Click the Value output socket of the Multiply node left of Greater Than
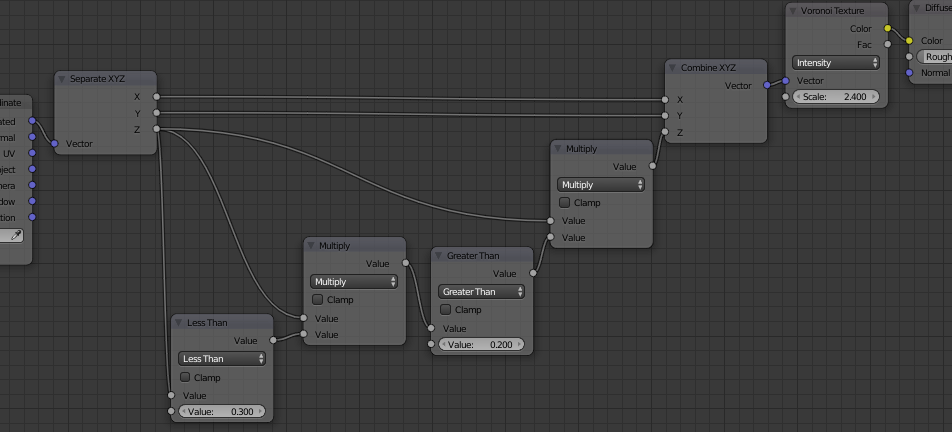 pos(406,263)
